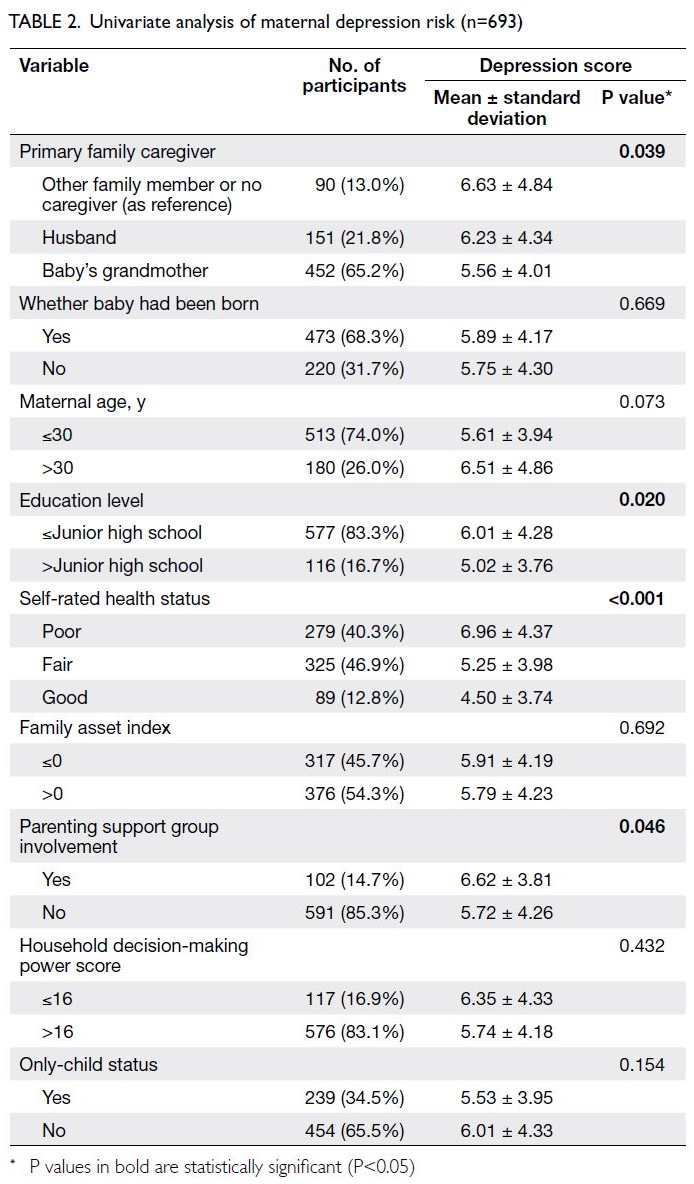Click the No. of participants header
694x1184 pixels.
(354, 76)
